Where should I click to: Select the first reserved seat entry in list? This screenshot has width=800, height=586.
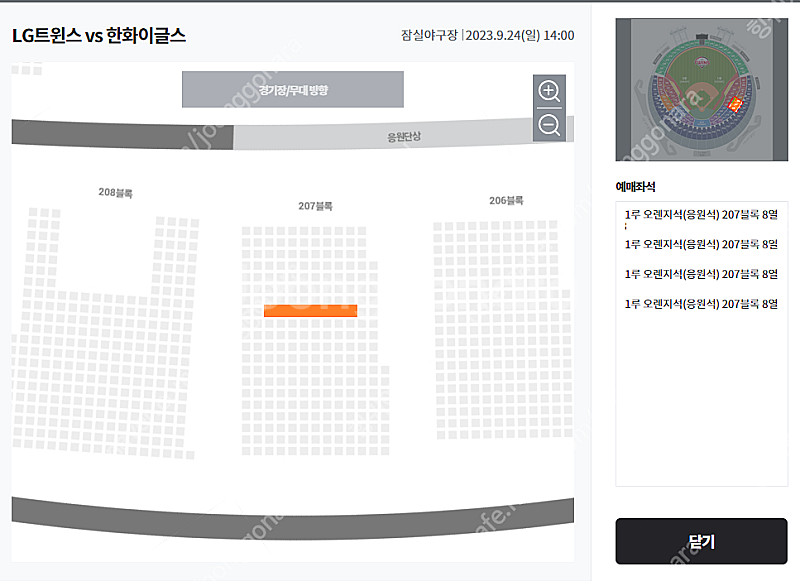pos(700,215)
